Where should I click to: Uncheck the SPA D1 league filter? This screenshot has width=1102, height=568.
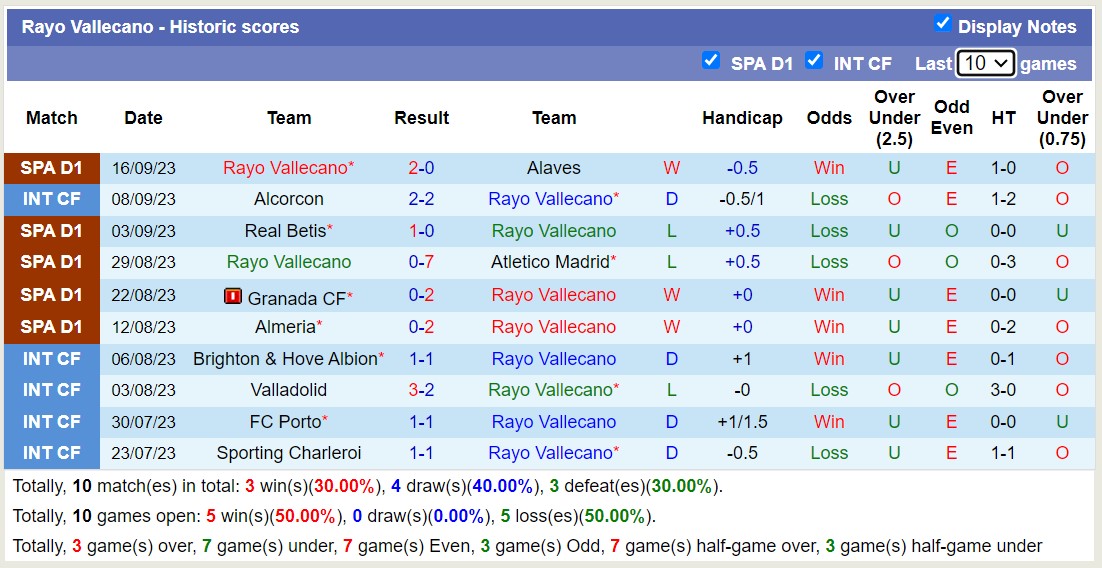tap(711, 60)
